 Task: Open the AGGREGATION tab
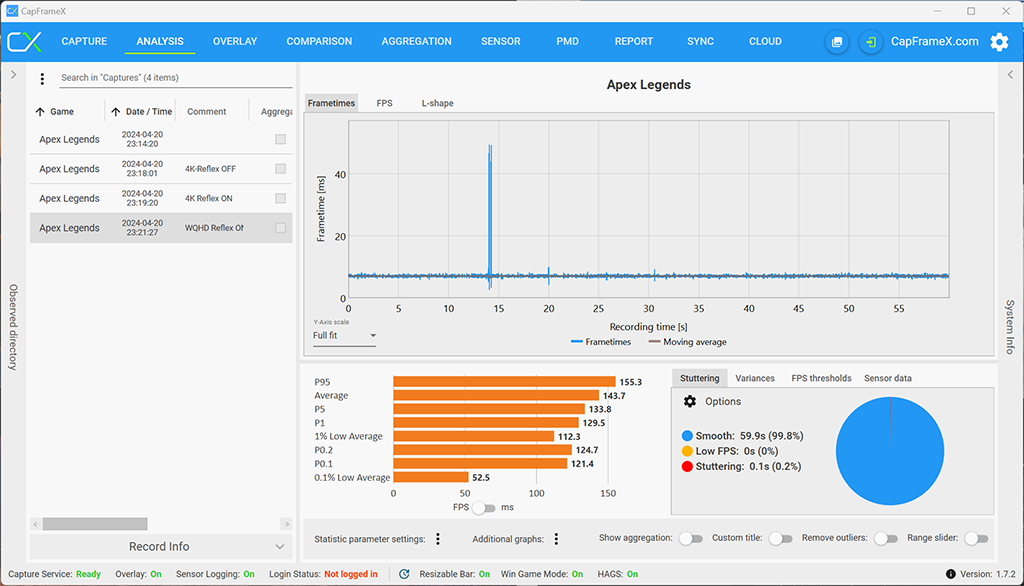(x=417, y=41)
